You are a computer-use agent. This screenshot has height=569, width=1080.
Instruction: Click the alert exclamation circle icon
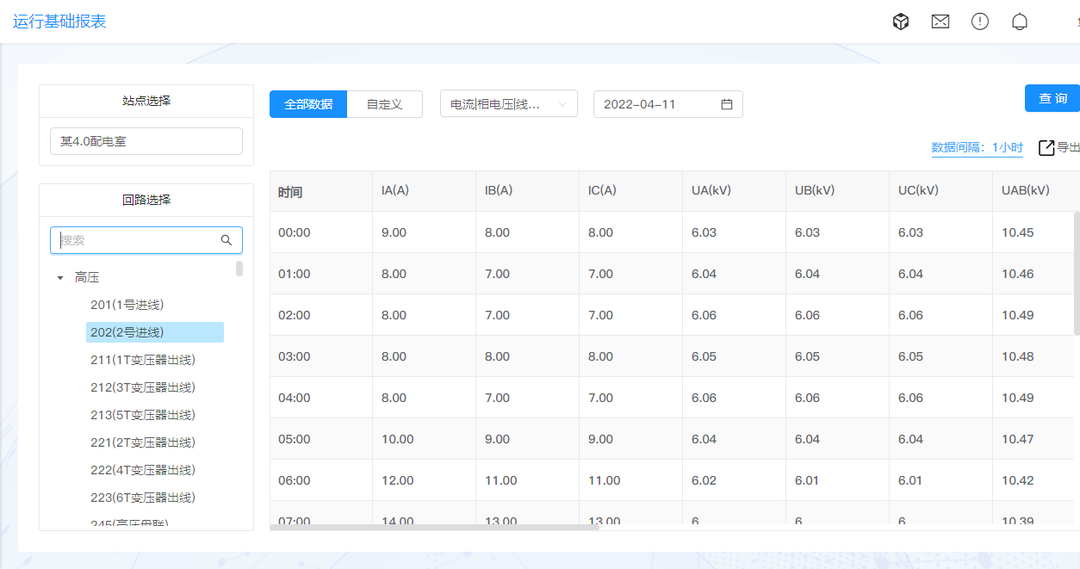point(980,21)
